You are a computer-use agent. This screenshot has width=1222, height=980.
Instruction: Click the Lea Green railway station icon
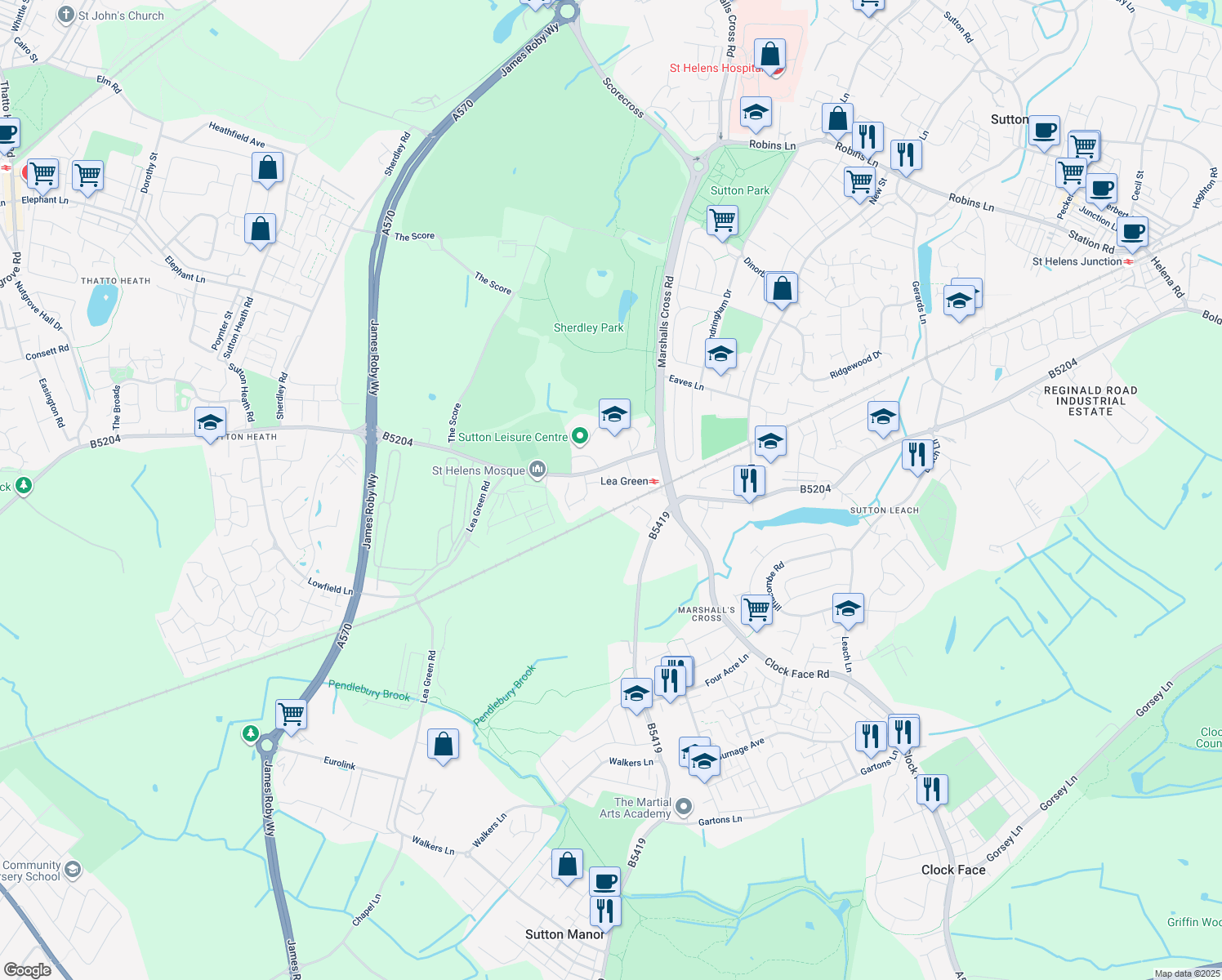655,482
